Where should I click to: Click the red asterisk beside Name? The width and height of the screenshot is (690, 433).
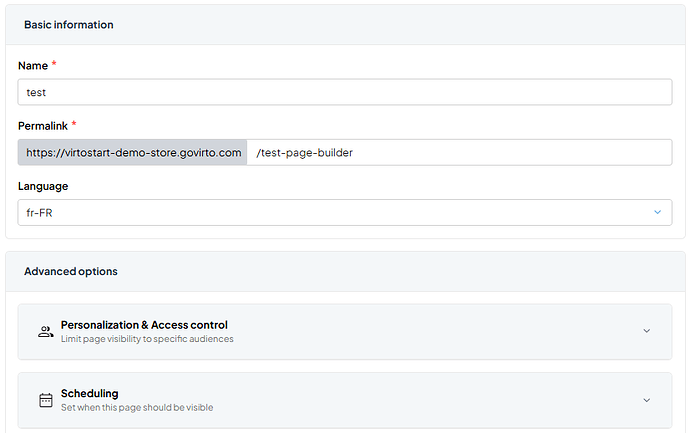(x=54, y=65)
